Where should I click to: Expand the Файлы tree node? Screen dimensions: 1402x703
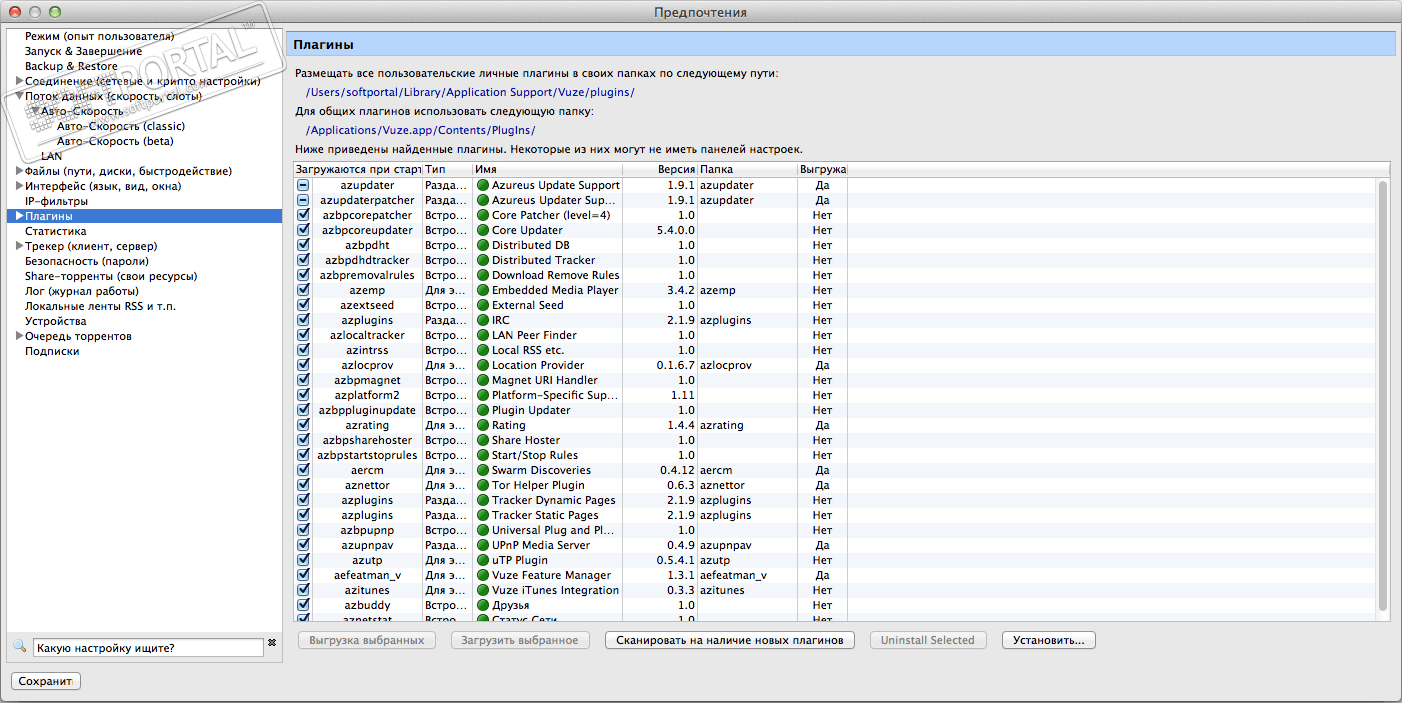click(19, 171)
